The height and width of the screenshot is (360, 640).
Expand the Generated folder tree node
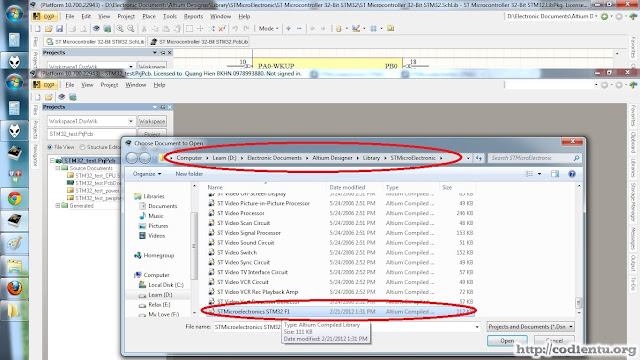click(x=58, y=206)
